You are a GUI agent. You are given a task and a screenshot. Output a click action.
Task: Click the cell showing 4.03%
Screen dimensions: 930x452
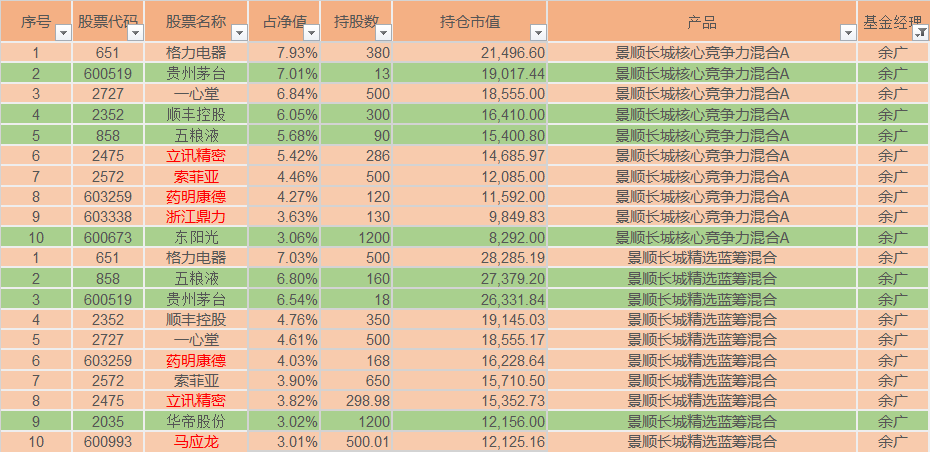(284, 360)
